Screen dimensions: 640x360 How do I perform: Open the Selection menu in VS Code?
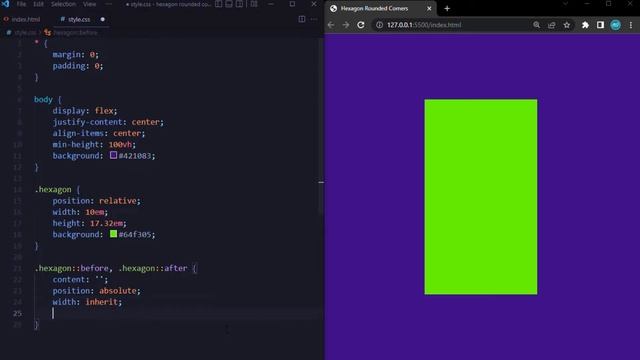click(63, 4)
